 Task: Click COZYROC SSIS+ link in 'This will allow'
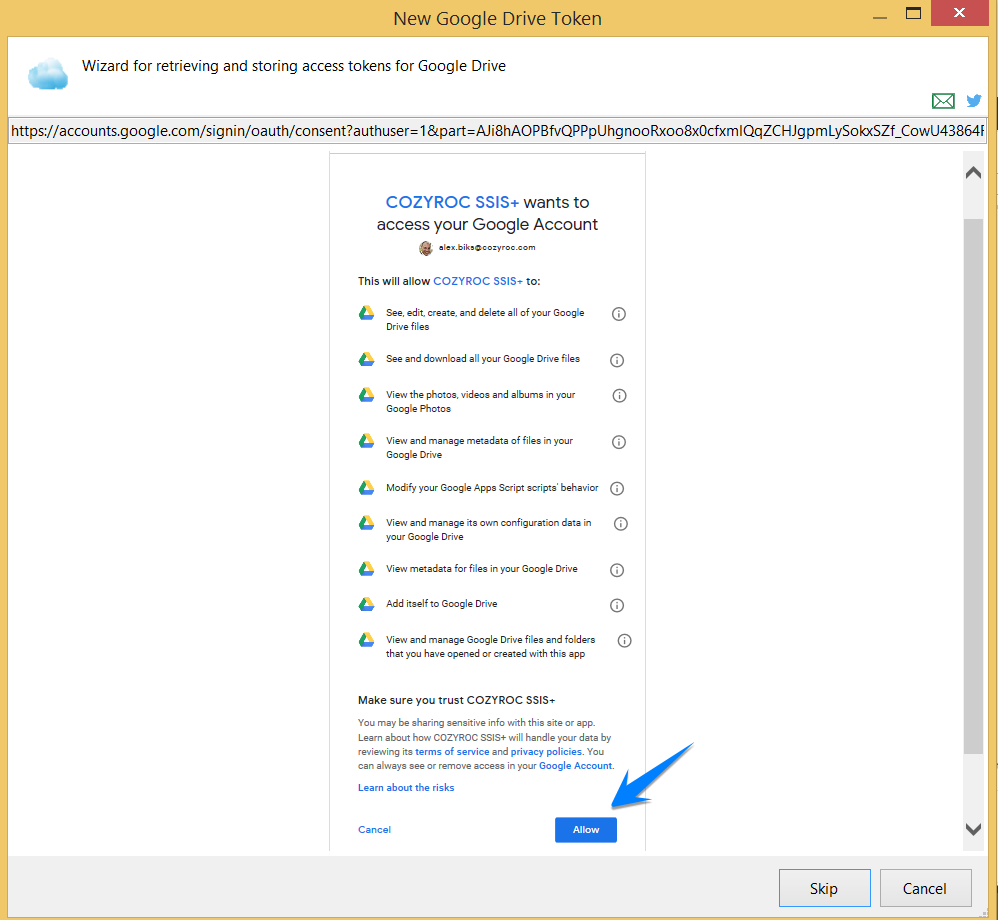478,281
